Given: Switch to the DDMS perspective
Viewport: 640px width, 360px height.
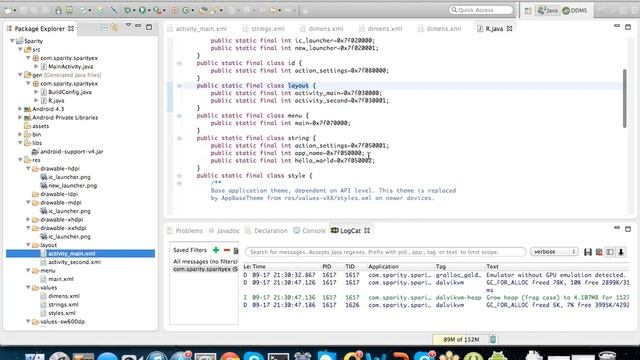Looking at the screenshot, I should [575, 11].
